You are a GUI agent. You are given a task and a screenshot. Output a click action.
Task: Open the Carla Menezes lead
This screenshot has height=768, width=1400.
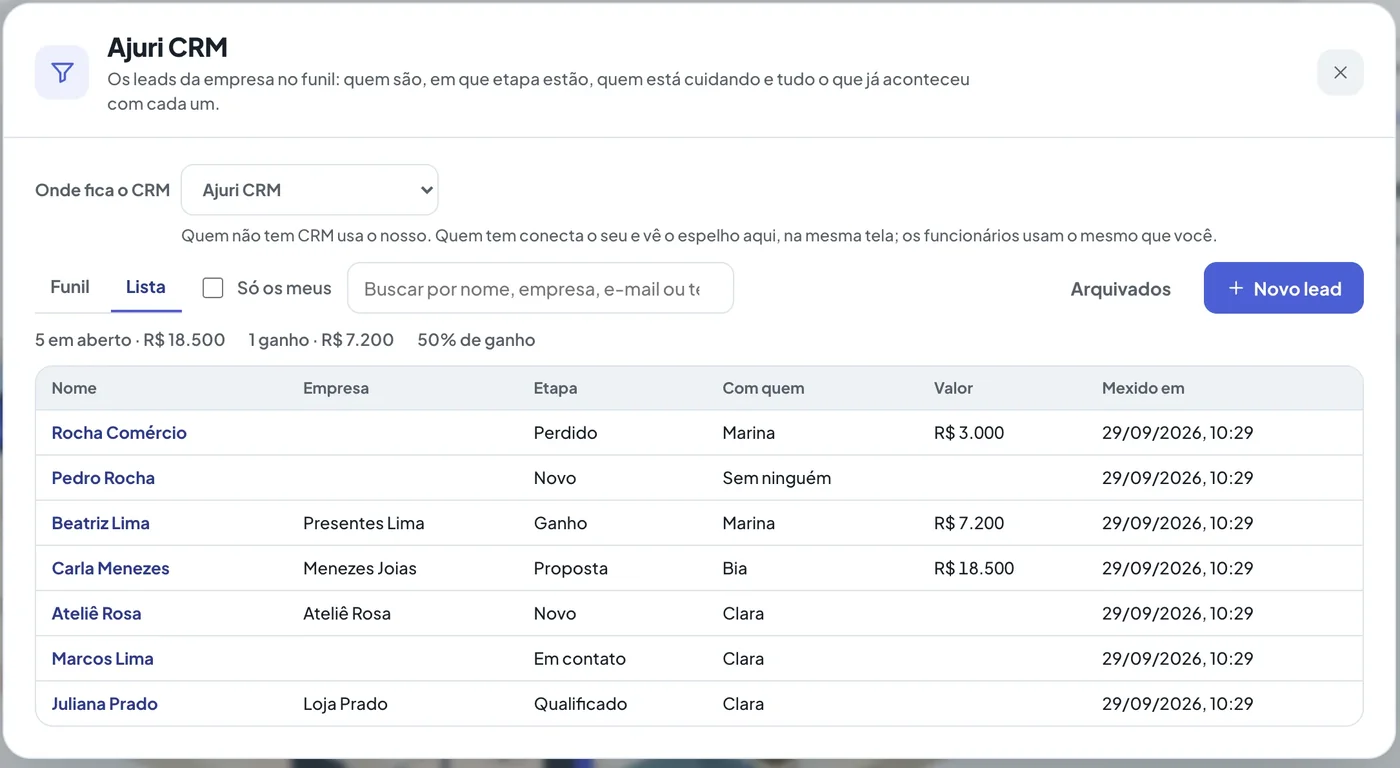tap(111, 568)
